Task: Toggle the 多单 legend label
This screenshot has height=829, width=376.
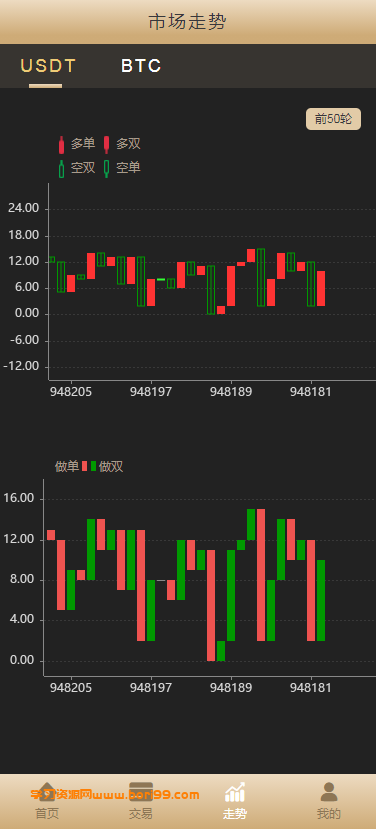Action: (83, 144)
